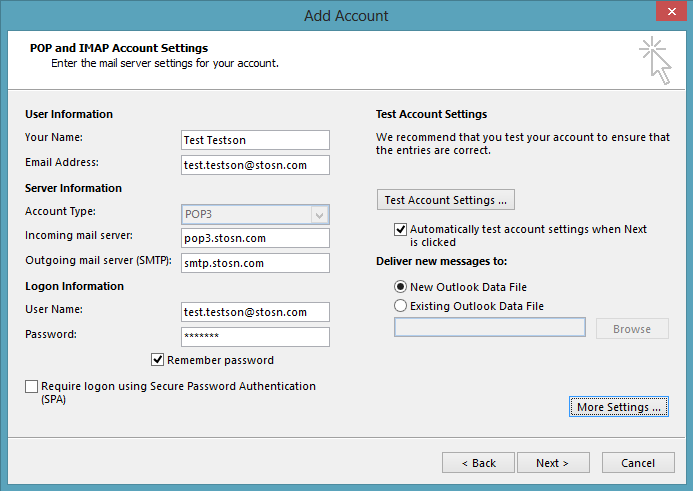693x491 pixels.
Task: Open the Account Type dropdown arrow
Action: tap(320, 215)
